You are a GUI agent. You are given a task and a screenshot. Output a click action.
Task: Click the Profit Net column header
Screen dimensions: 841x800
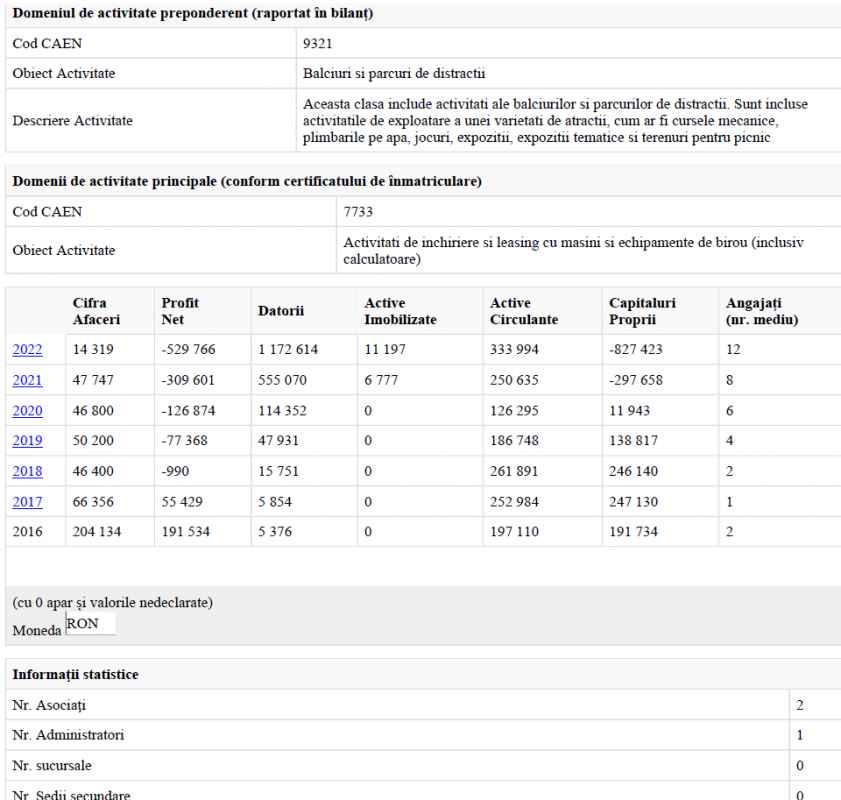click(180, 311)
